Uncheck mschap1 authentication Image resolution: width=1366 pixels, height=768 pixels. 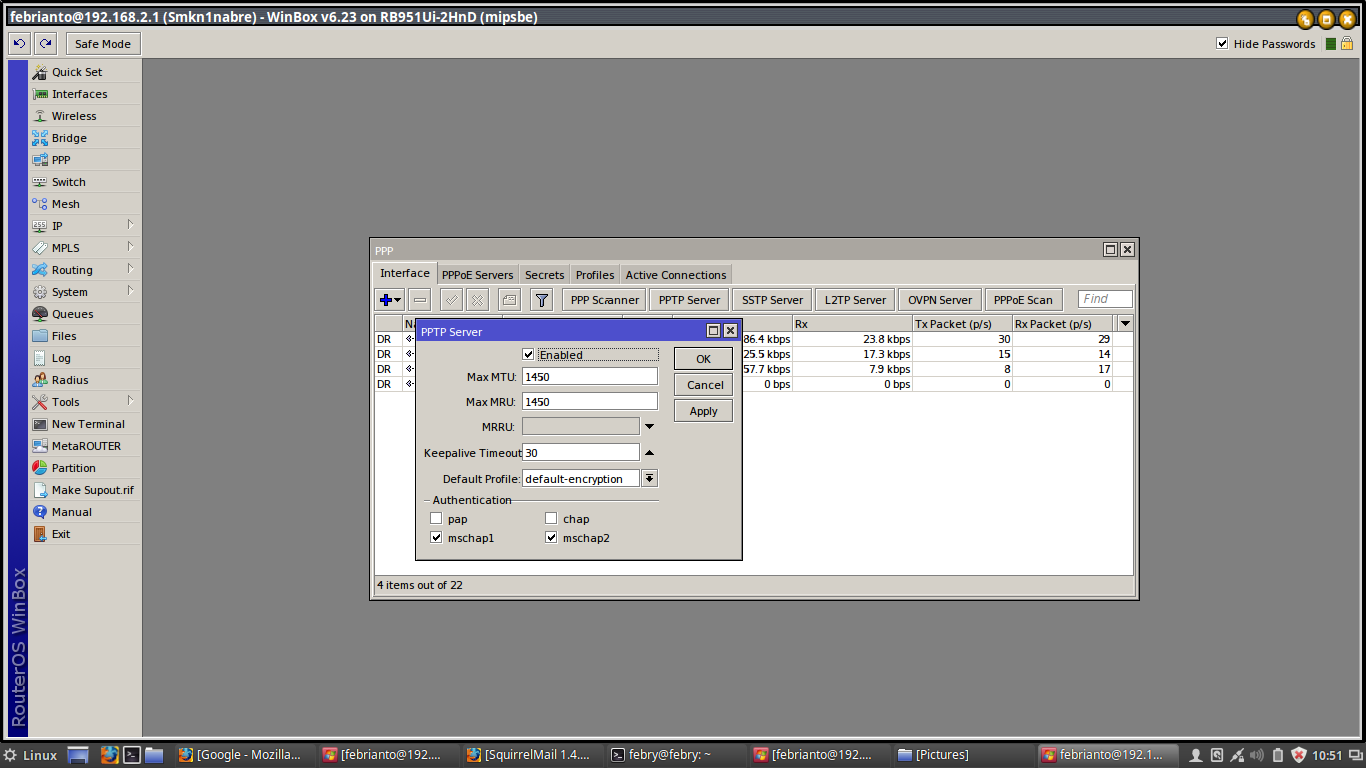(436, 537)
